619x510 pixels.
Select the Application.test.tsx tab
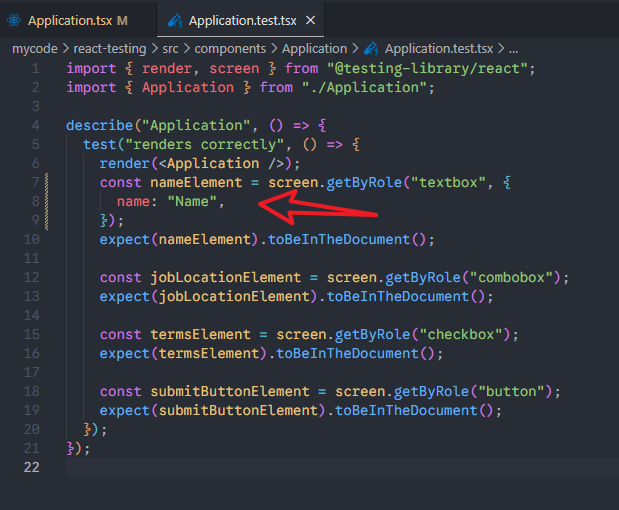pyautogui.click(x=244, y=20)
